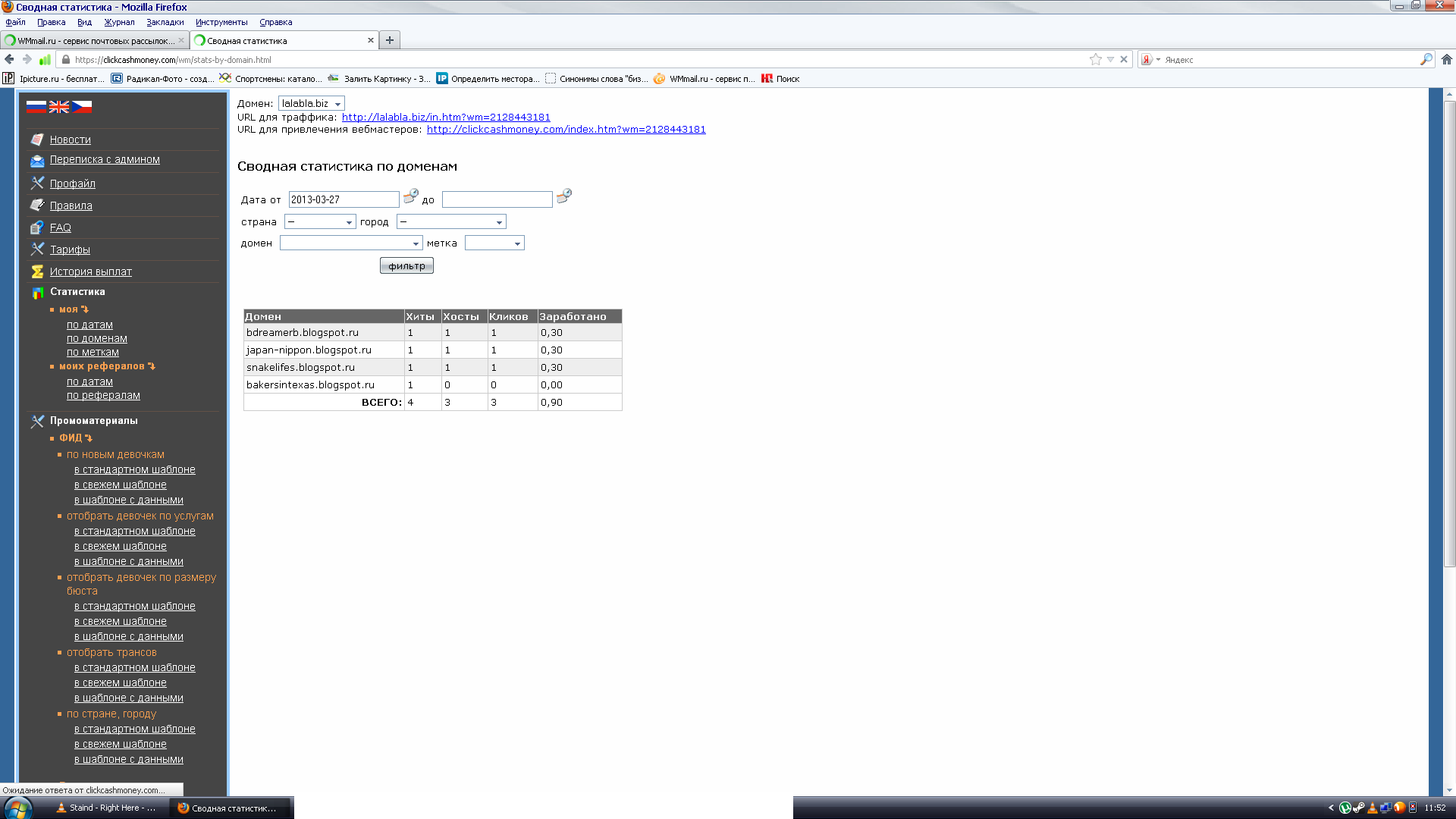This screenshot has width=1456, height=819.
Task: Open the Файл menu
Action: [x=15, y=22]
